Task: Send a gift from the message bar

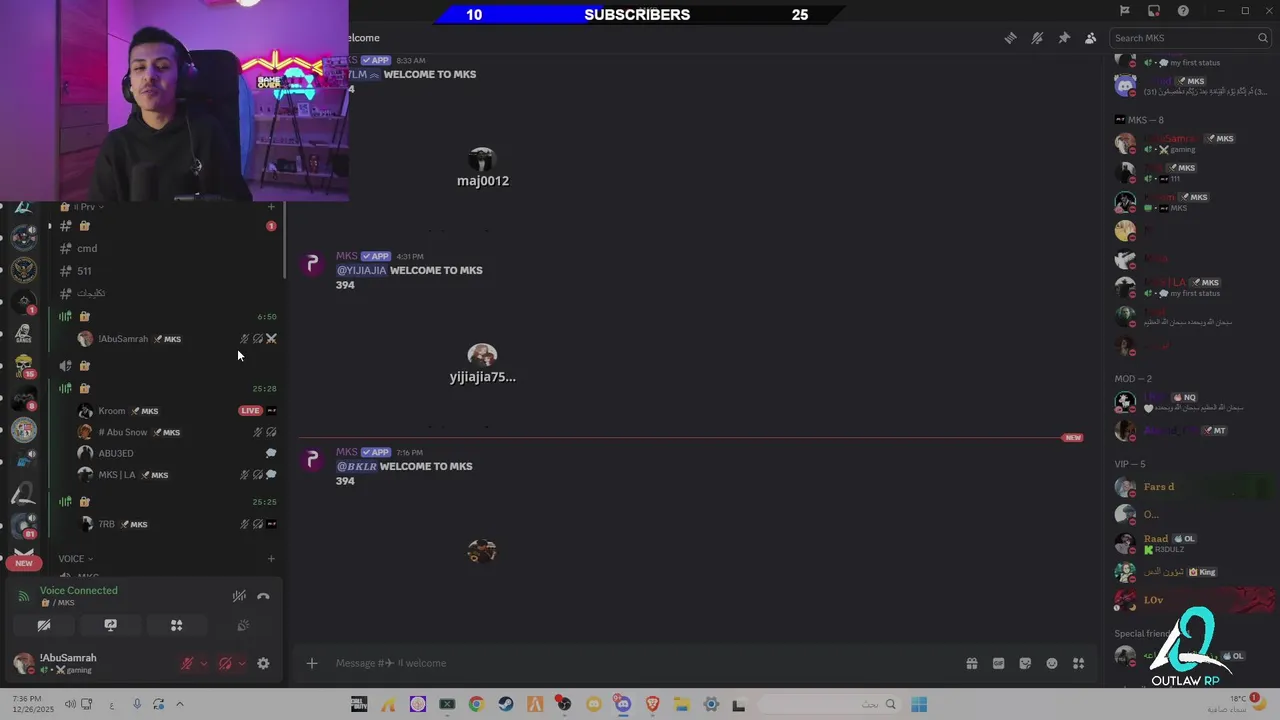Action: coord(971,663)
